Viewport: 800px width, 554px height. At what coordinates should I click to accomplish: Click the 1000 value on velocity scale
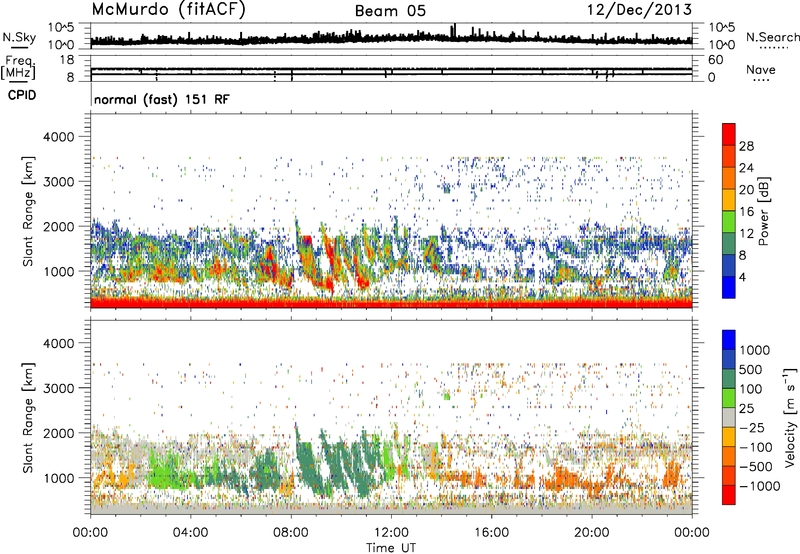click(x=755, y=350)
